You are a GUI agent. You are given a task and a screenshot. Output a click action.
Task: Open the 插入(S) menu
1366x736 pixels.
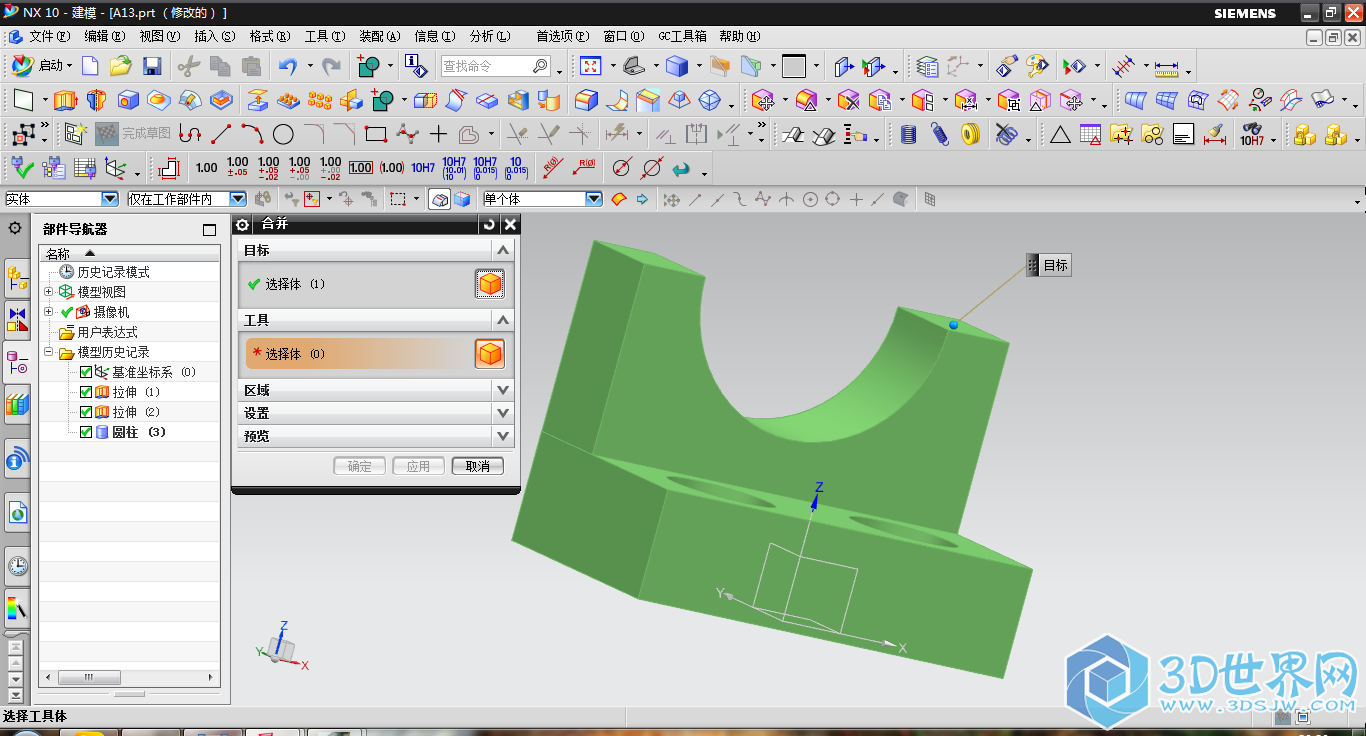[215, 36]
